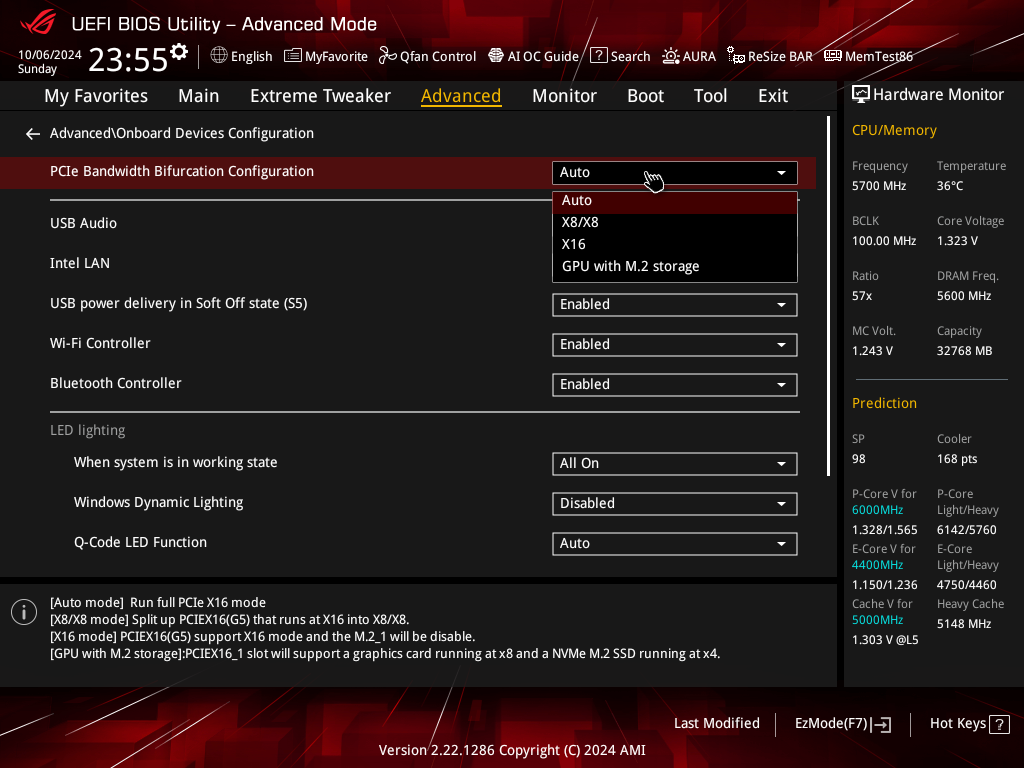
Task: Open the Exit tab
Action: click(x=773, y=96)
